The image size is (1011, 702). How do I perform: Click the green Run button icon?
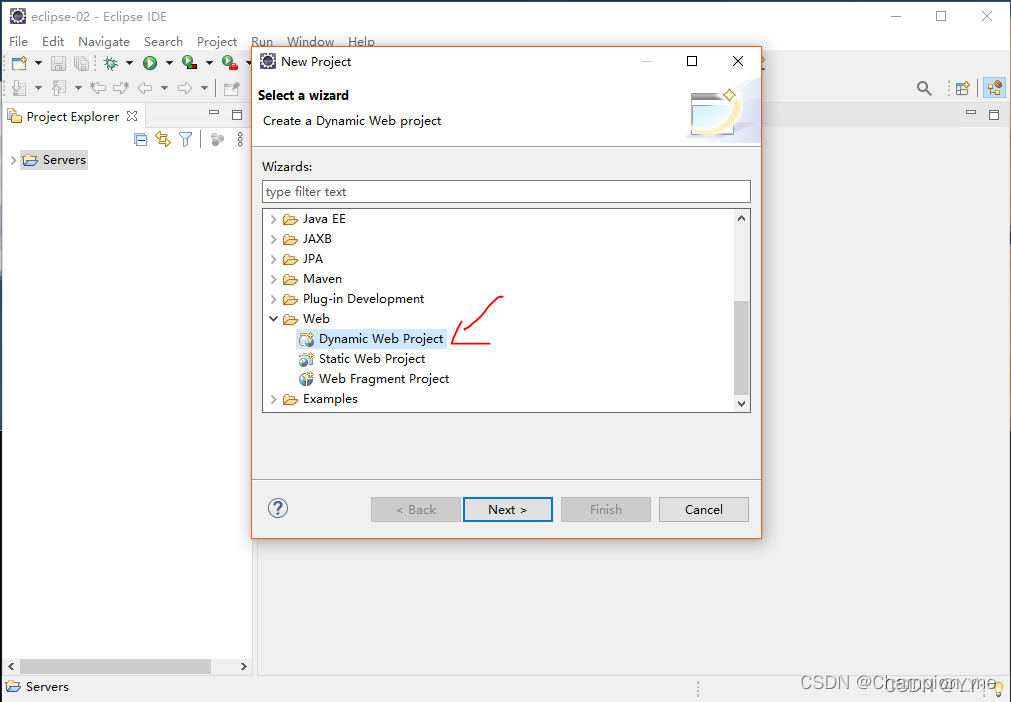coord(150,63)
